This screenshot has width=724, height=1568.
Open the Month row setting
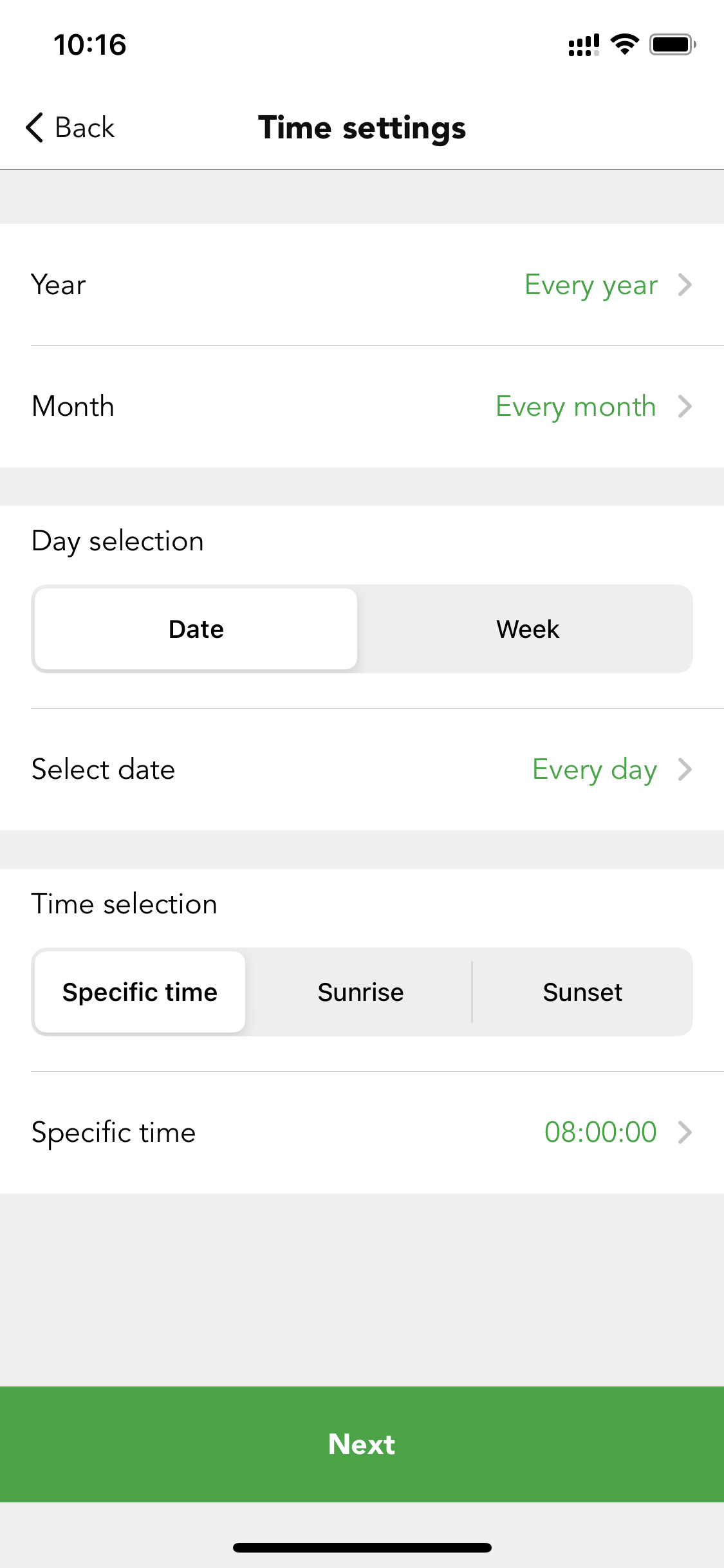(362, 406)
